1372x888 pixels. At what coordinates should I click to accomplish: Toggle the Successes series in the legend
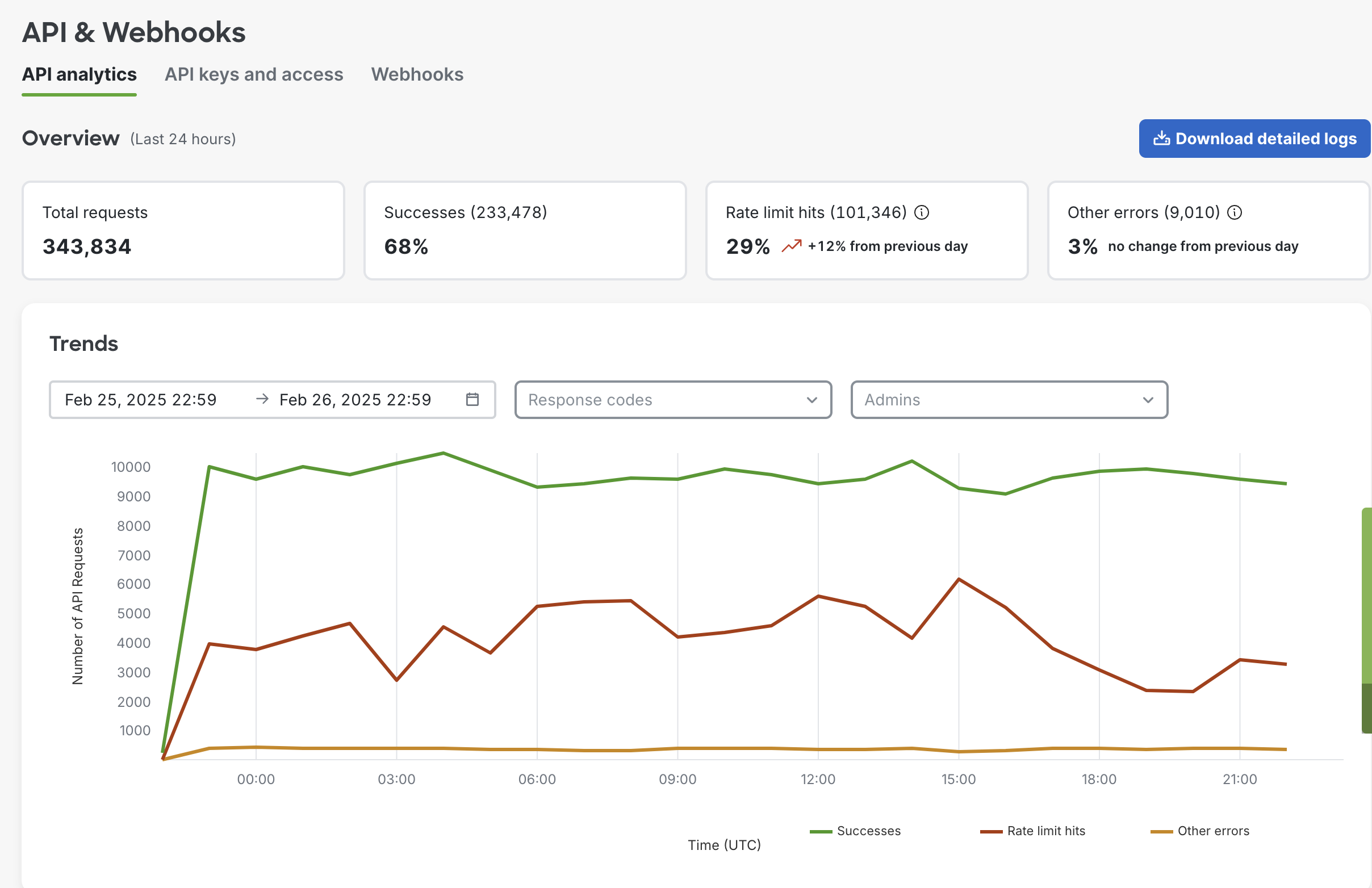coord(868,831)
